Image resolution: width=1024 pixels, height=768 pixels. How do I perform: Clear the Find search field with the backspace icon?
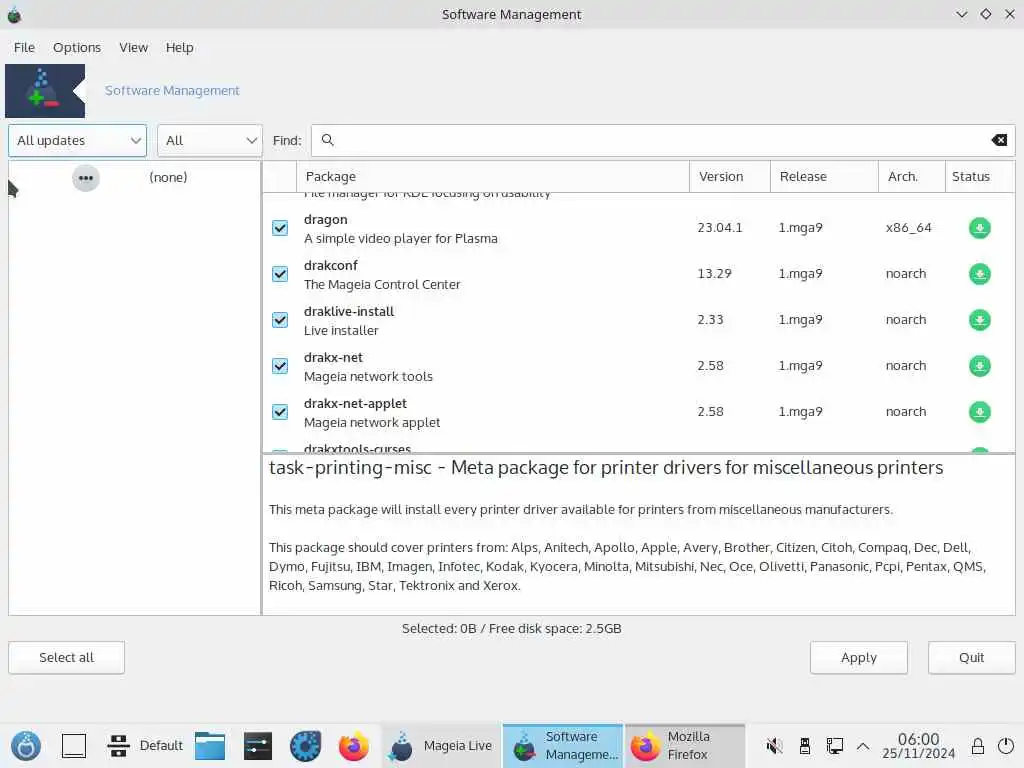999,140
